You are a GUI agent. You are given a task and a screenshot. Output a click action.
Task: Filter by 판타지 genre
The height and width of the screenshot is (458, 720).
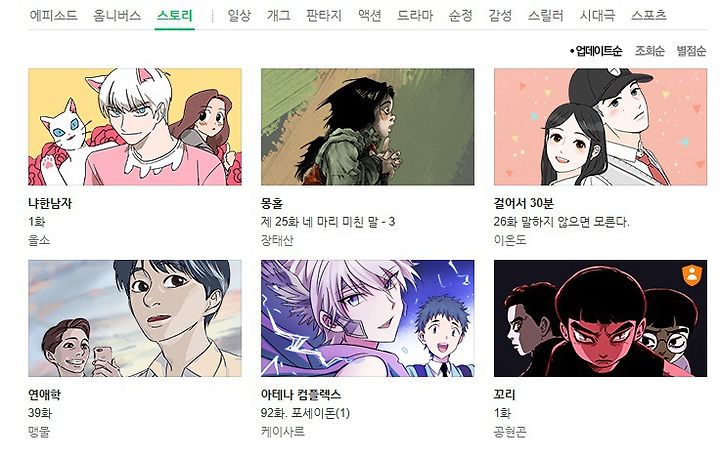324,16
